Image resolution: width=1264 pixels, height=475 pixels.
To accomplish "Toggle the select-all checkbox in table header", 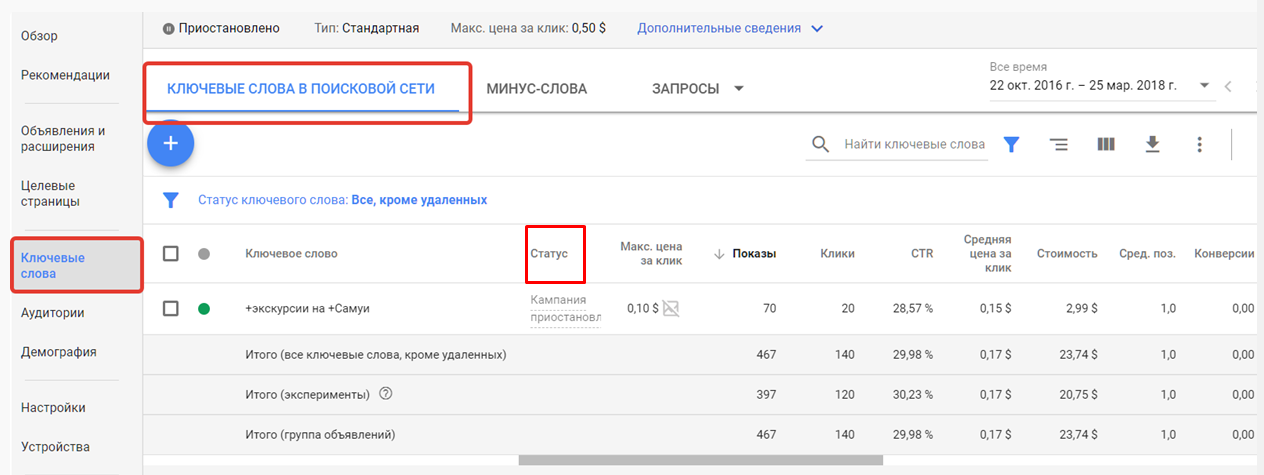I will (x=171, y=254).
